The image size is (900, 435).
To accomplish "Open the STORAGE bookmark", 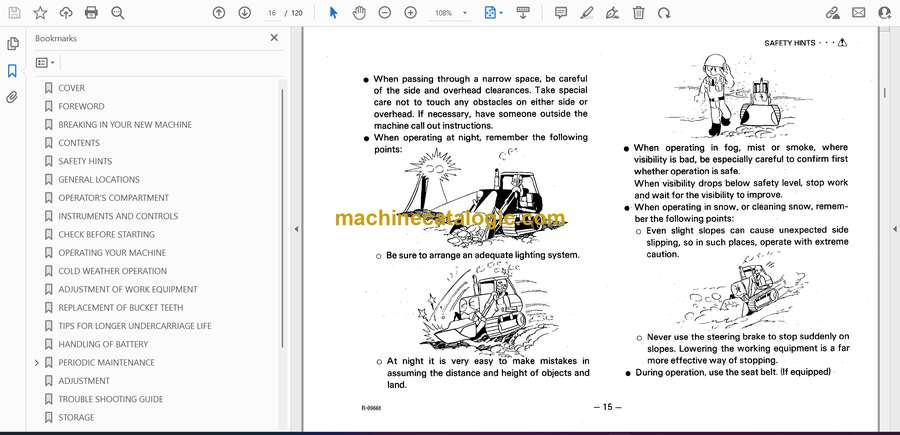I will (x=76, y=418).
